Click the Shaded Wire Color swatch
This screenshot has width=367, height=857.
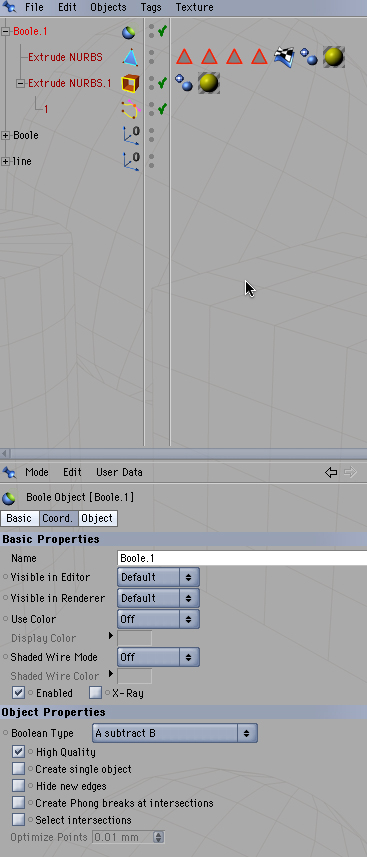coord(135,676)
